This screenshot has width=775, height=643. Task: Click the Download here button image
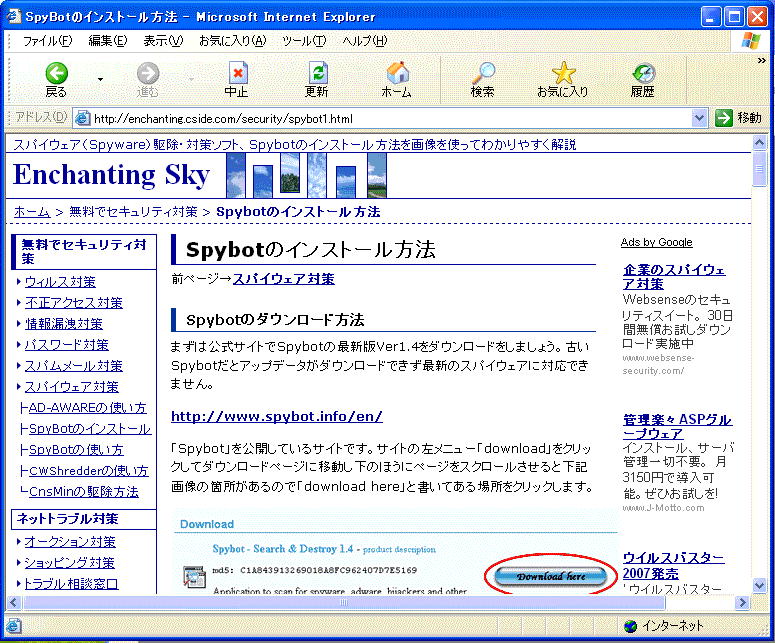[x=551, y=576]
